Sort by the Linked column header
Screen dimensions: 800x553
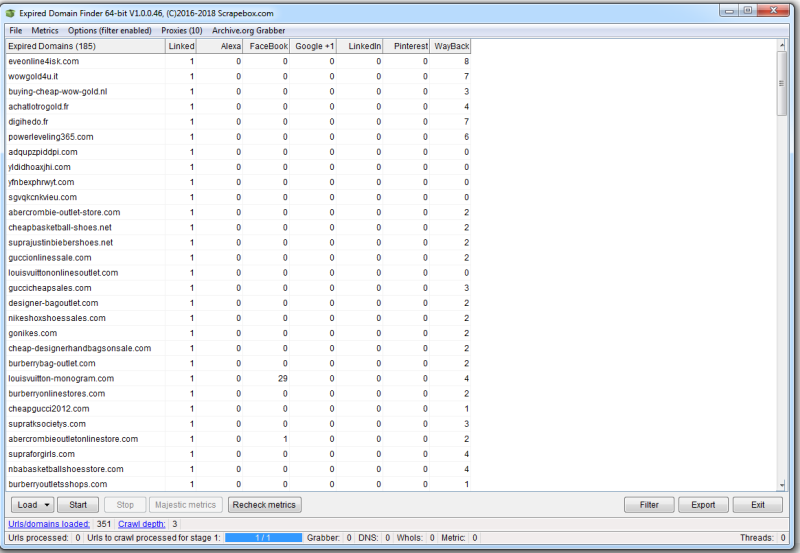pyautogui.click(x=181, y=46)
